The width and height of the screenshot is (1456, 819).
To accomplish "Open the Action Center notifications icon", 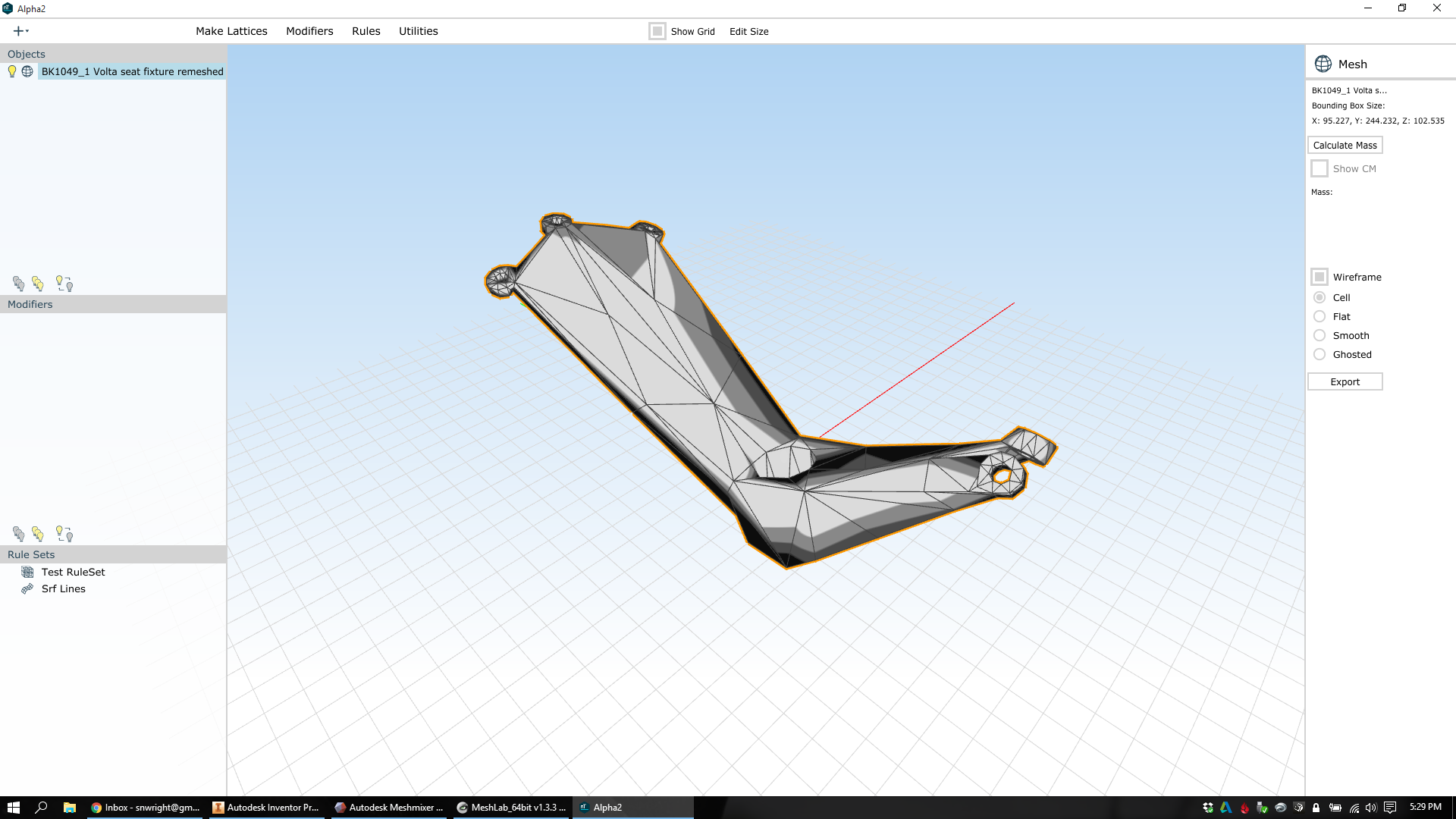I will point(1390,808).
